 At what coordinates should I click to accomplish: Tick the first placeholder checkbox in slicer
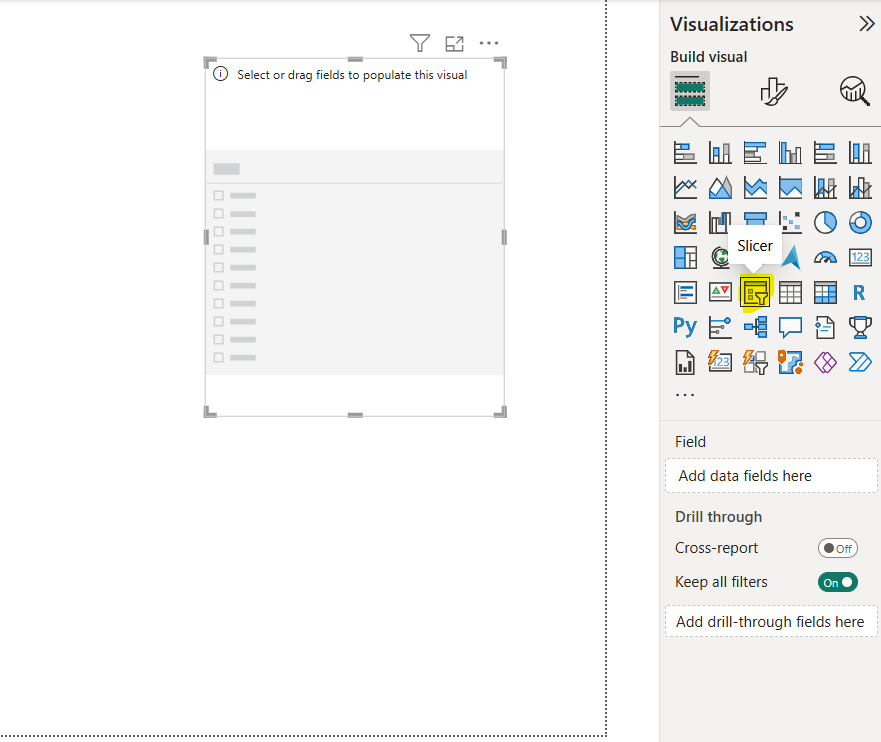tap(219, 196)
